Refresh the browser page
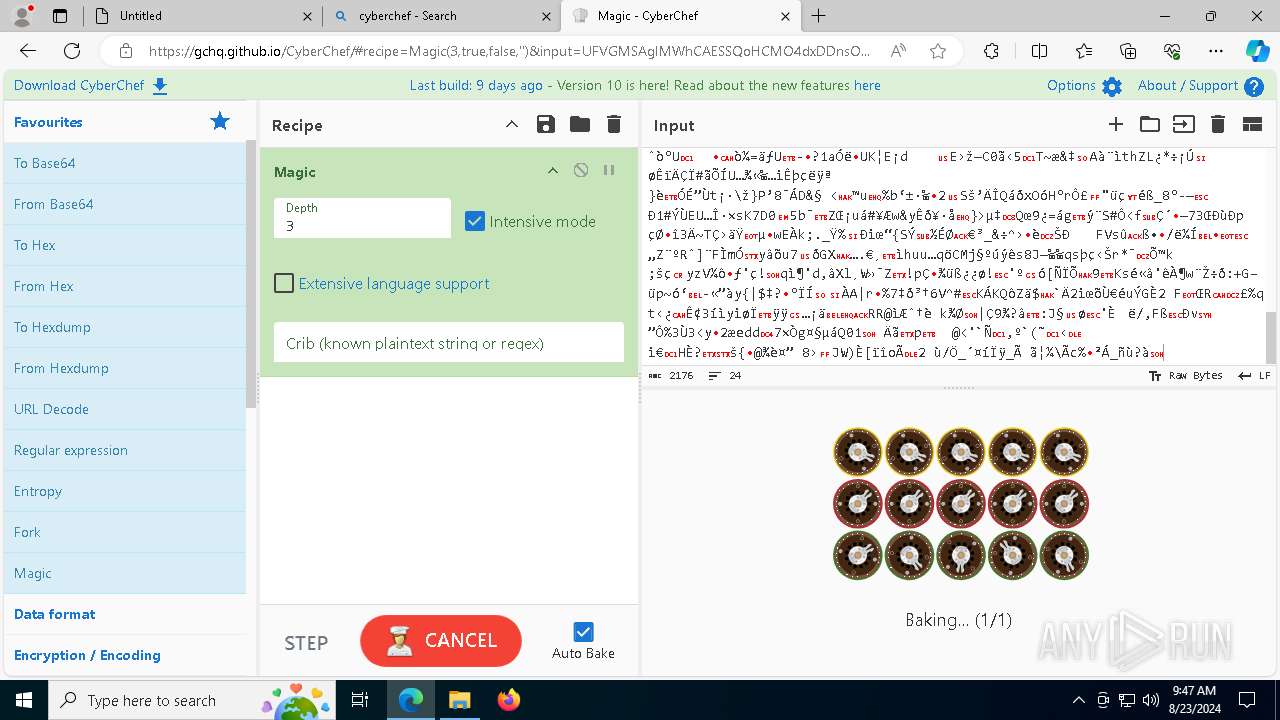Screen dimensions: 1280x720 72,51
